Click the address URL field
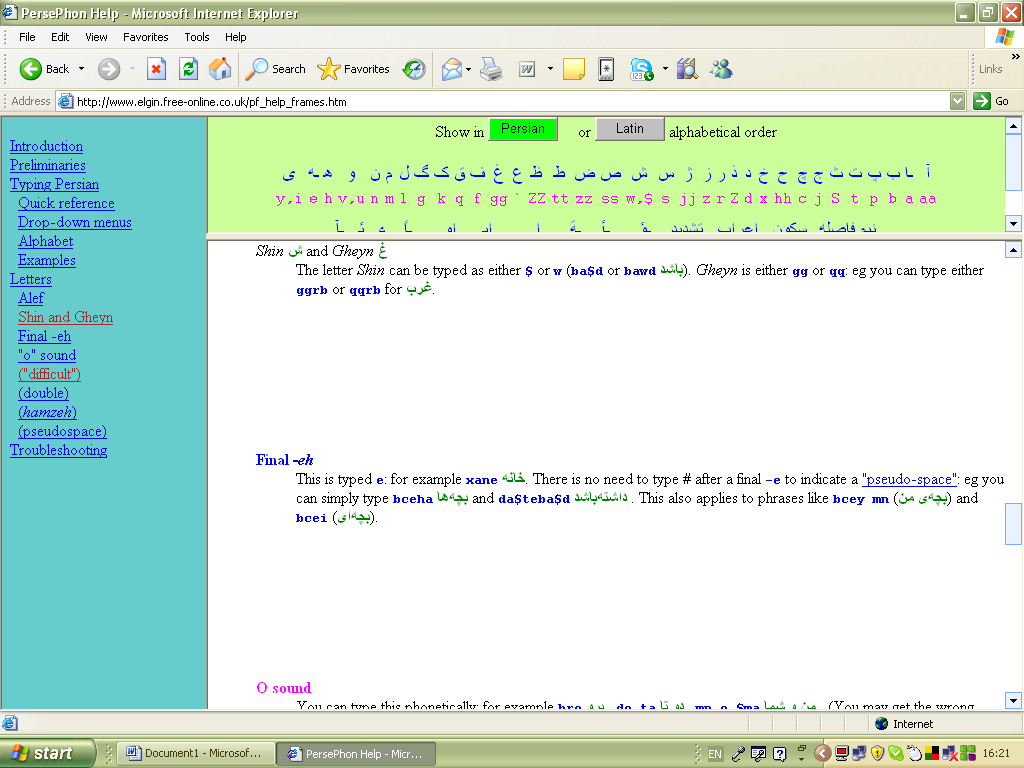1024x768 pixels. pyautogui.click(x=503, y=102)
